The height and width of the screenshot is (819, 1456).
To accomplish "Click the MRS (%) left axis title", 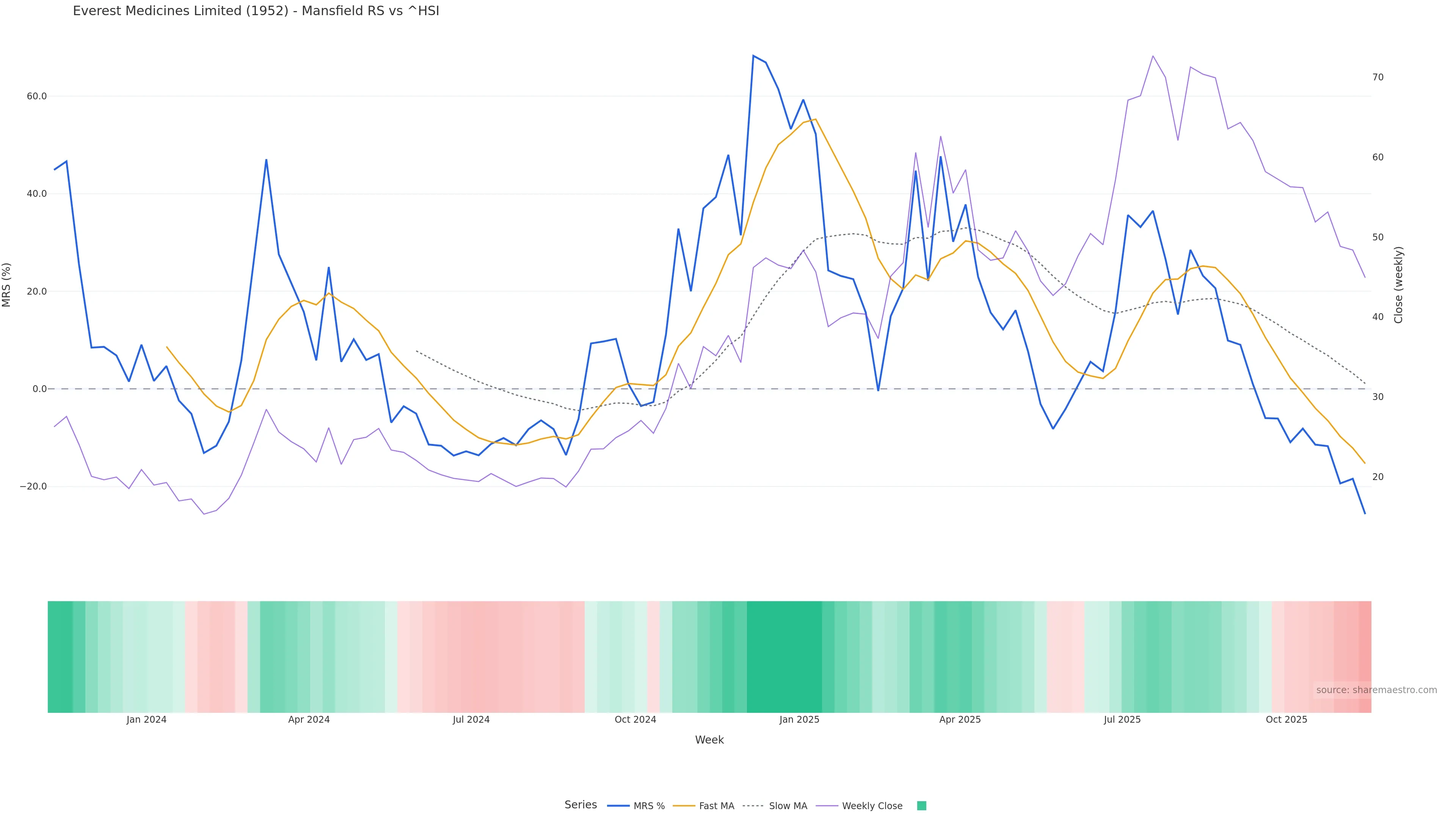I will click(7, 285).
